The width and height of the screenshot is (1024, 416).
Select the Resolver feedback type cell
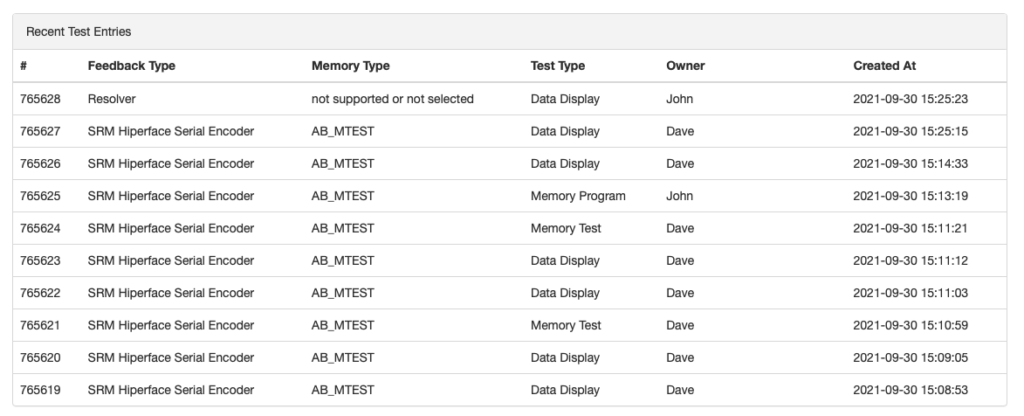(x=112, y=99)
